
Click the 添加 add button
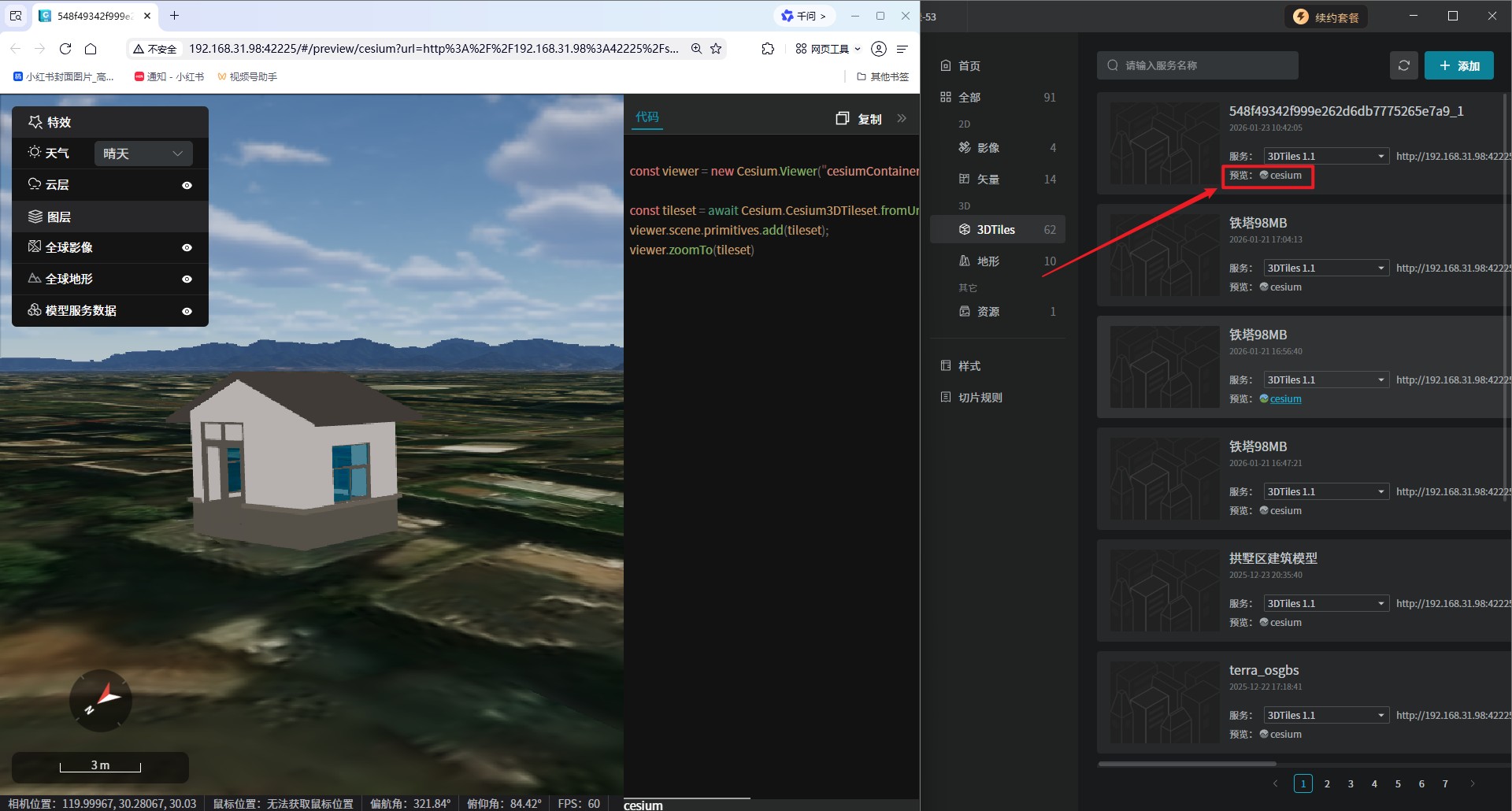tap(1458, 66)
